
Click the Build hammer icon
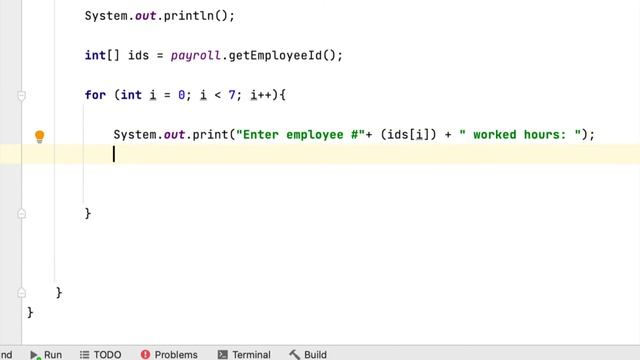(294, 354)
